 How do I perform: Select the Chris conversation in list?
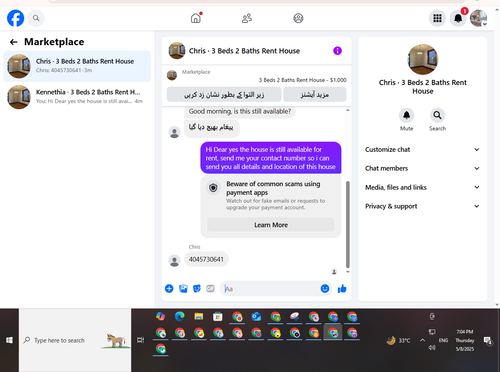pos(77,66)
